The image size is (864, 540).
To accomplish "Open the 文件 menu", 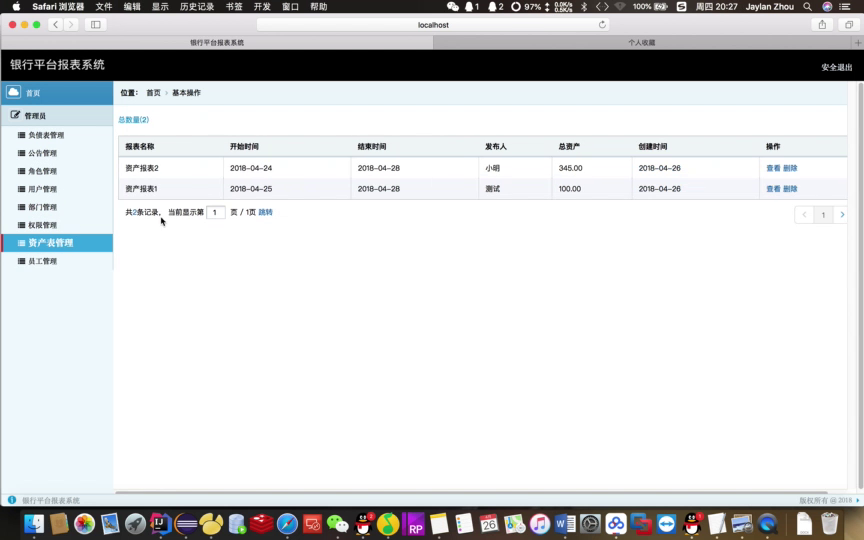I will click(104, 7).
